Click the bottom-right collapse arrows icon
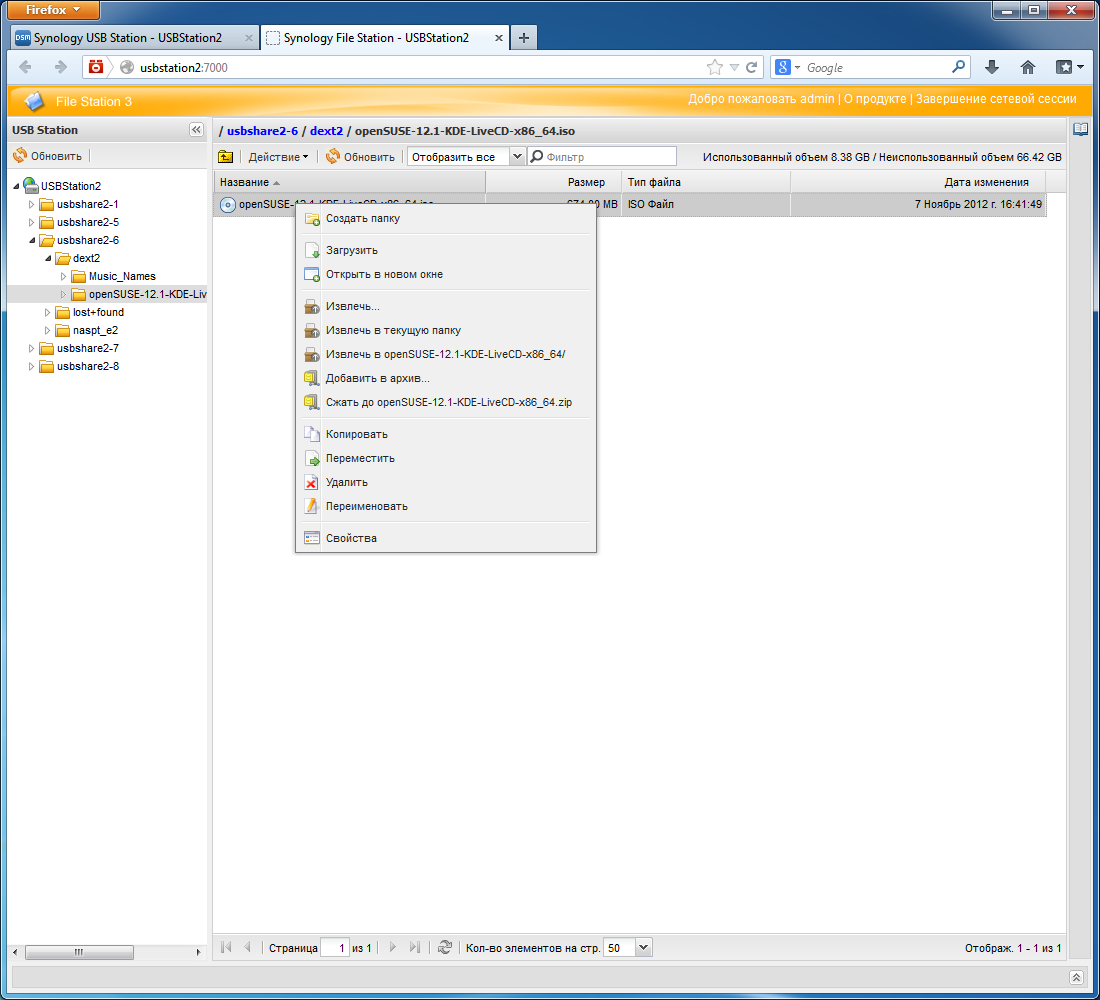This screenshot has height=1000, width=1100. coord(1076,978)
